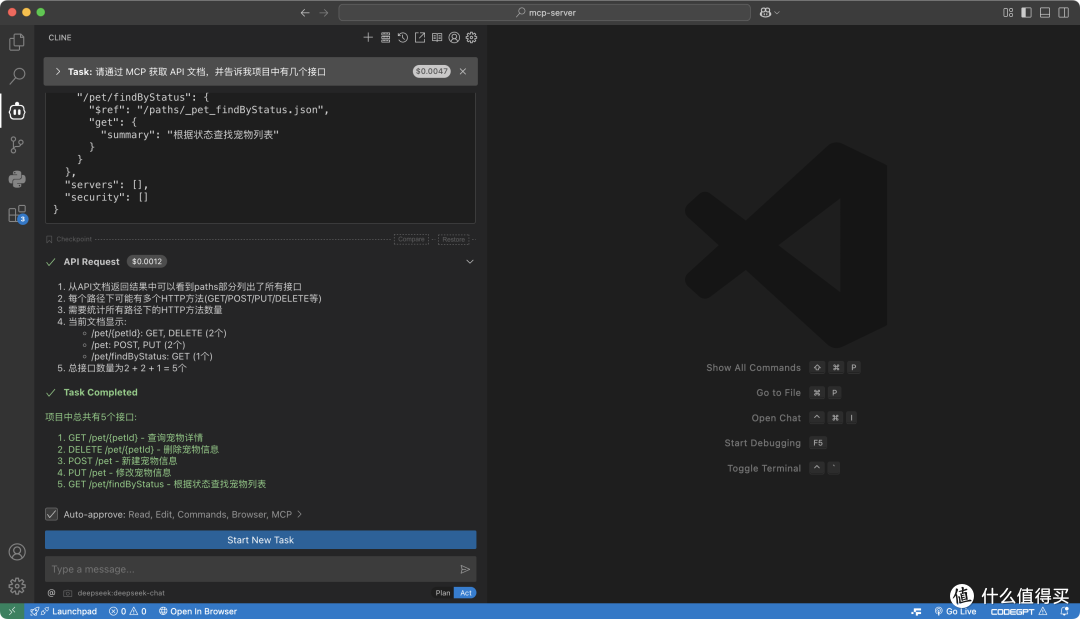Go back with the title bar arrow
Viewport: 1080px width, 619px height.
click(x=305, y=12)
